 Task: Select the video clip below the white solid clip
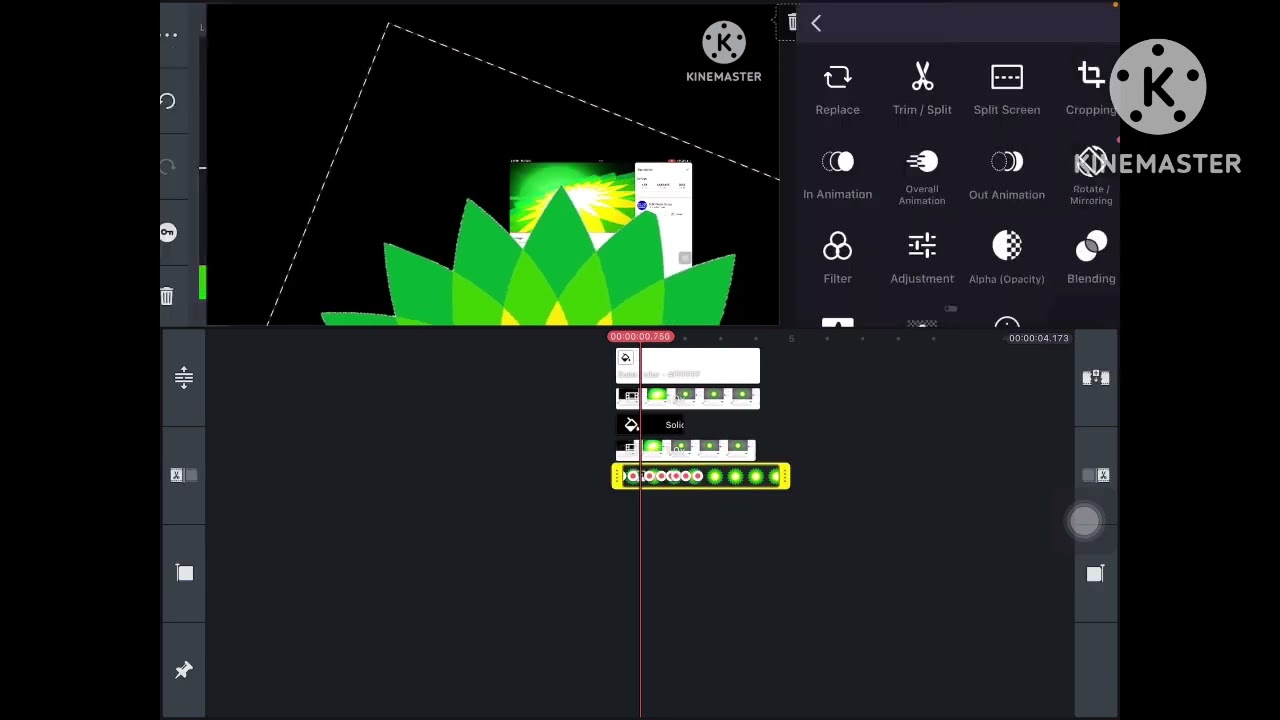point(688,399)
